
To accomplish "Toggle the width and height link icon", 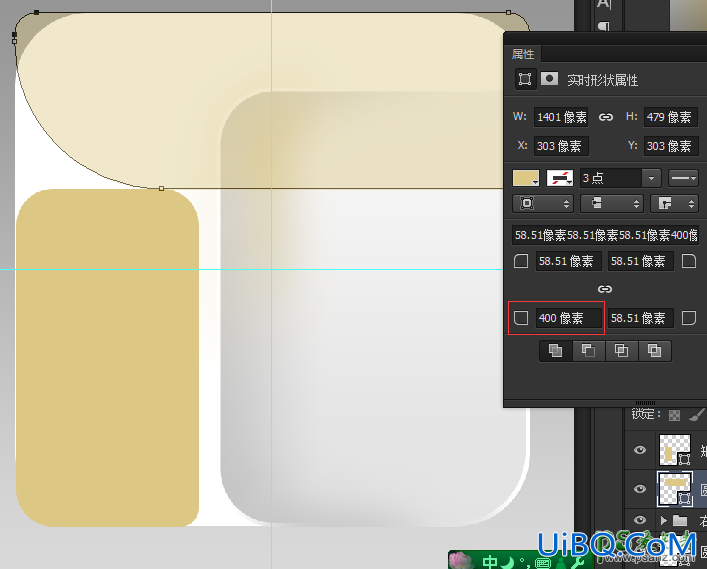I will pyautogui.click(x=606, y=117).
